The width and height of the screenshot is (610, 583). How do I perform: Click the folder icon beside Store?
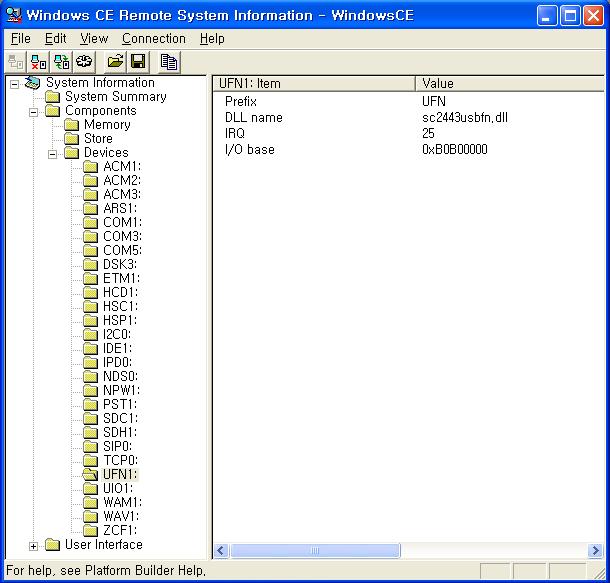(72, 138)
